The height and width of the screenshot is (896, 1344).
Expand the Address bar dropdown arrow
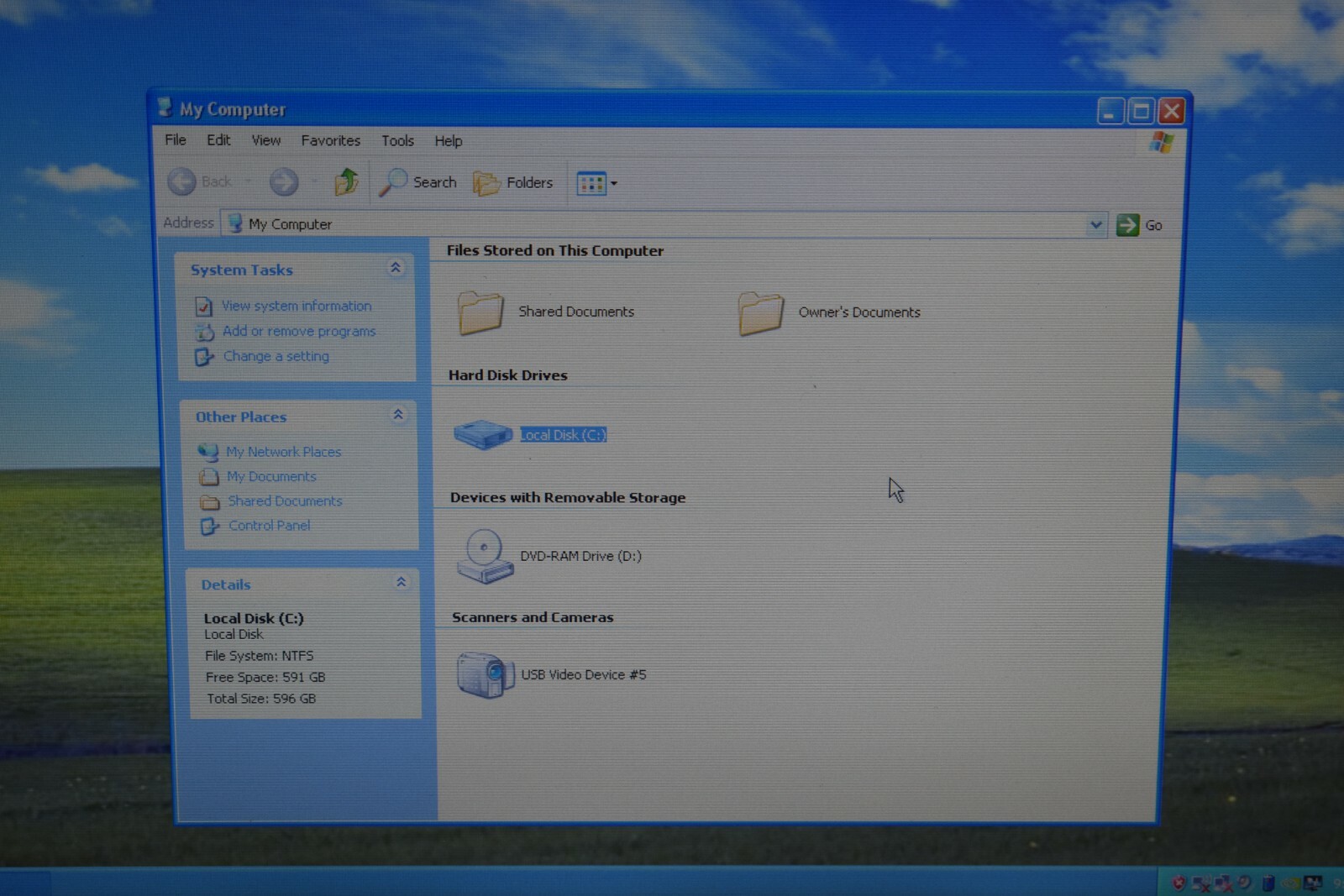pos(1095,224)
